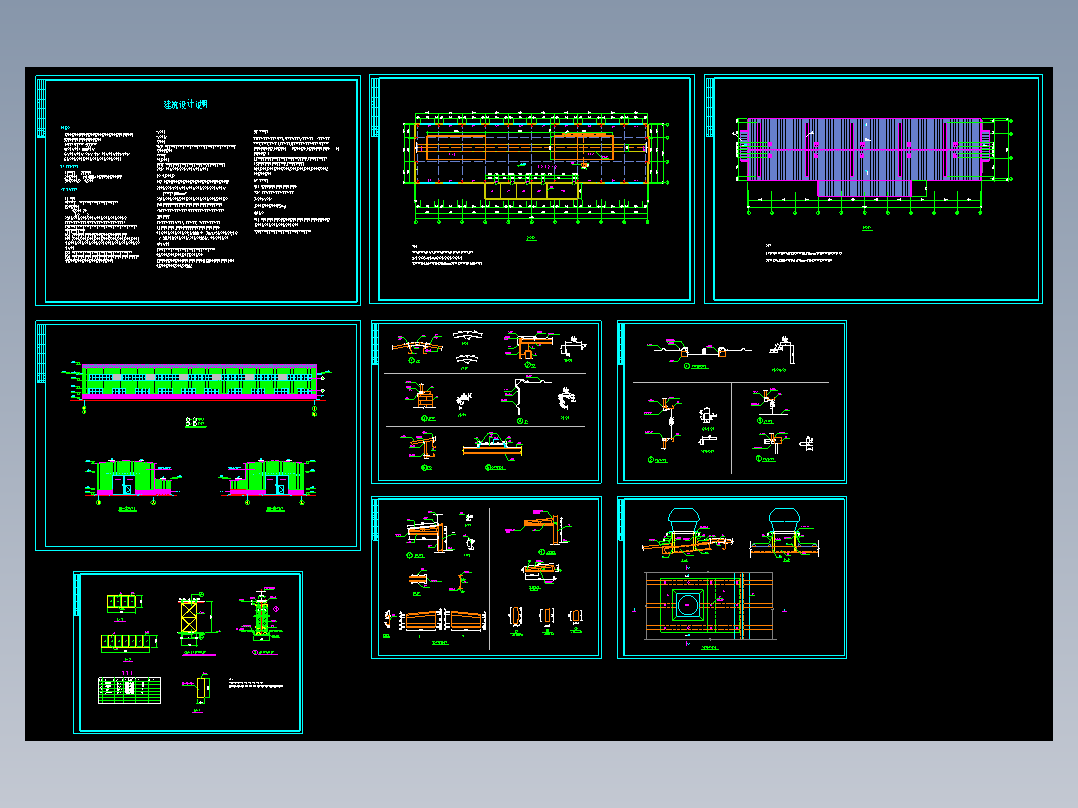Select the green right side elevation

268,480
